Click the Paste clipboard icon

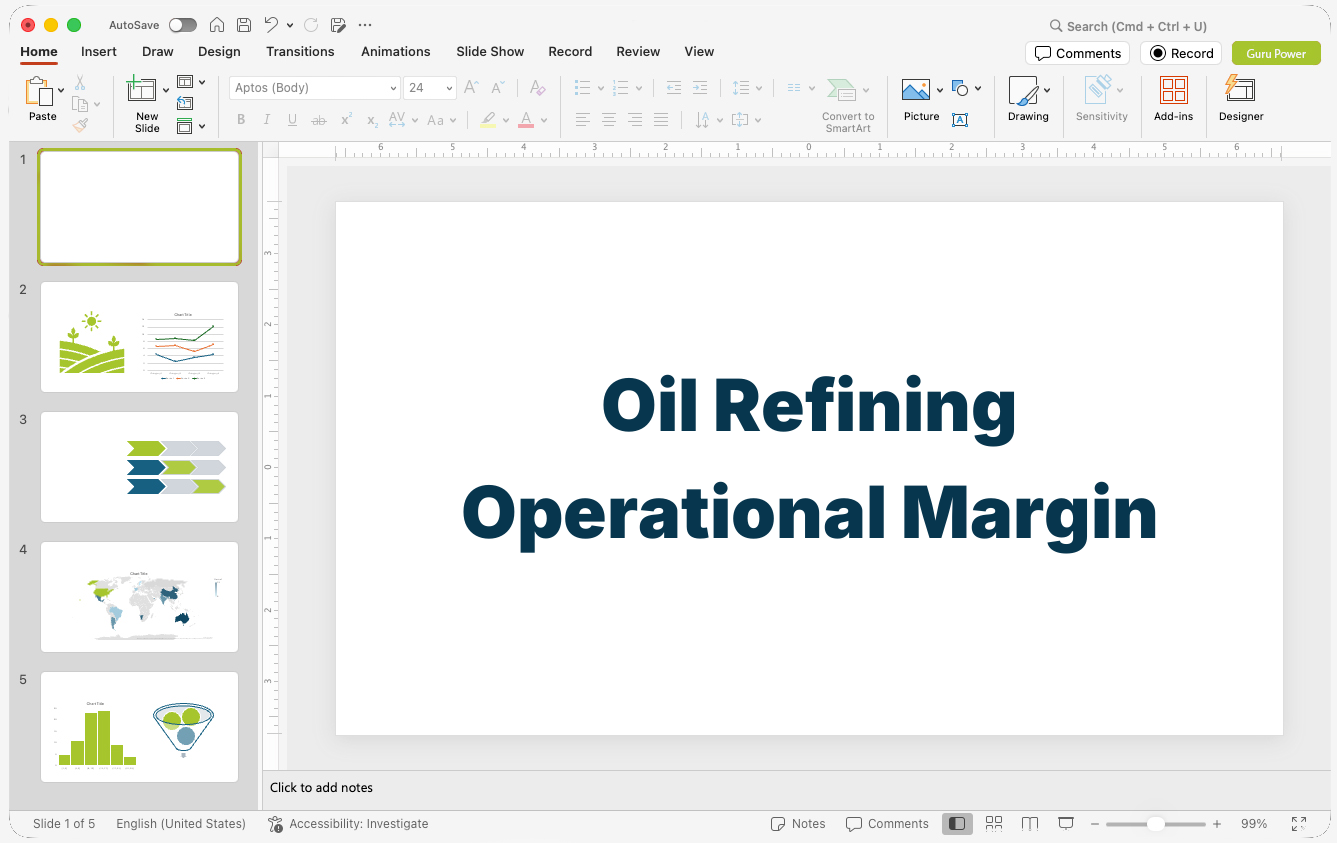point(39,92)
